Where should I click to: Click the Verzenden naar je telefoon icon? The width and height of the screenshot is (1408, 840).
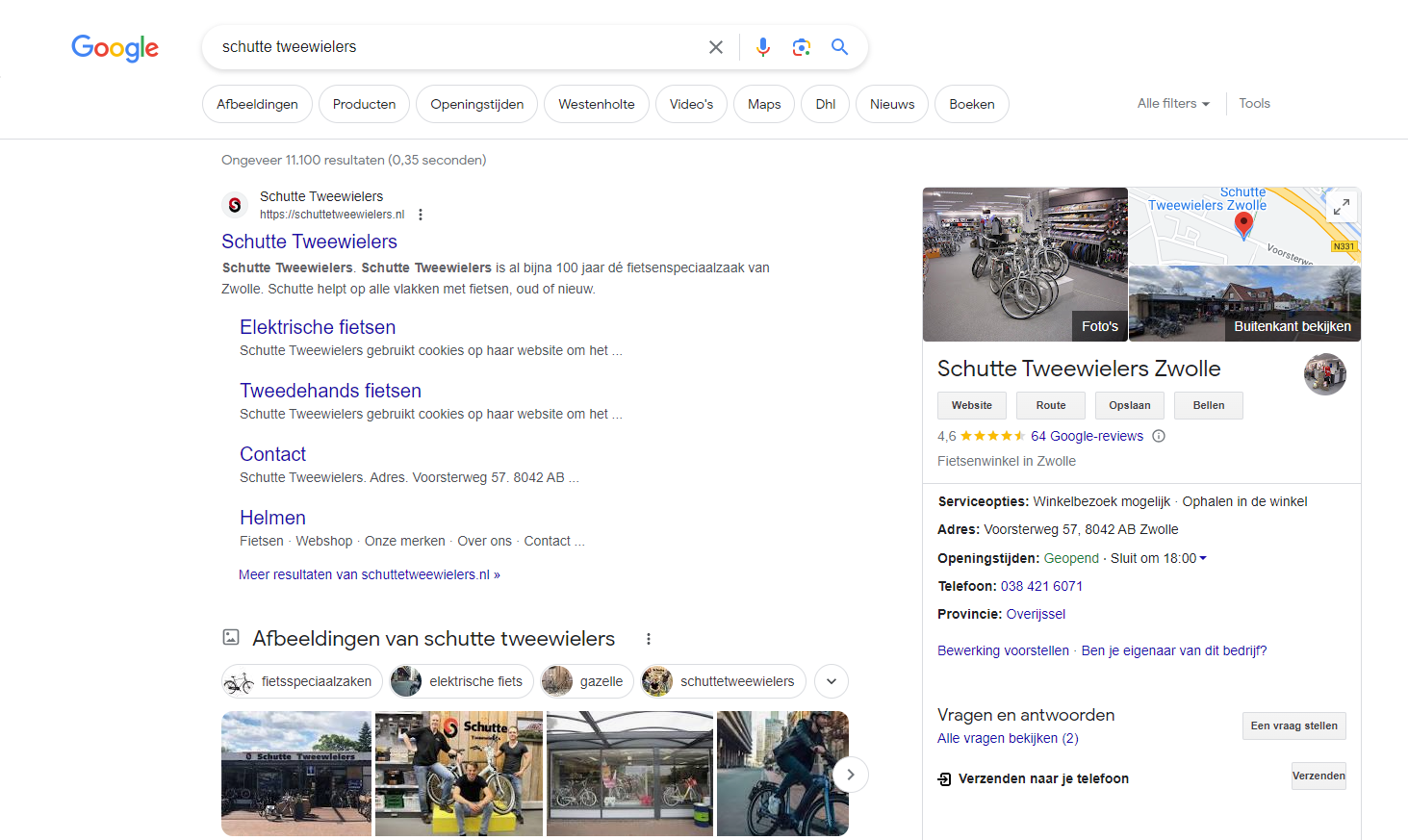coord(942,778)
